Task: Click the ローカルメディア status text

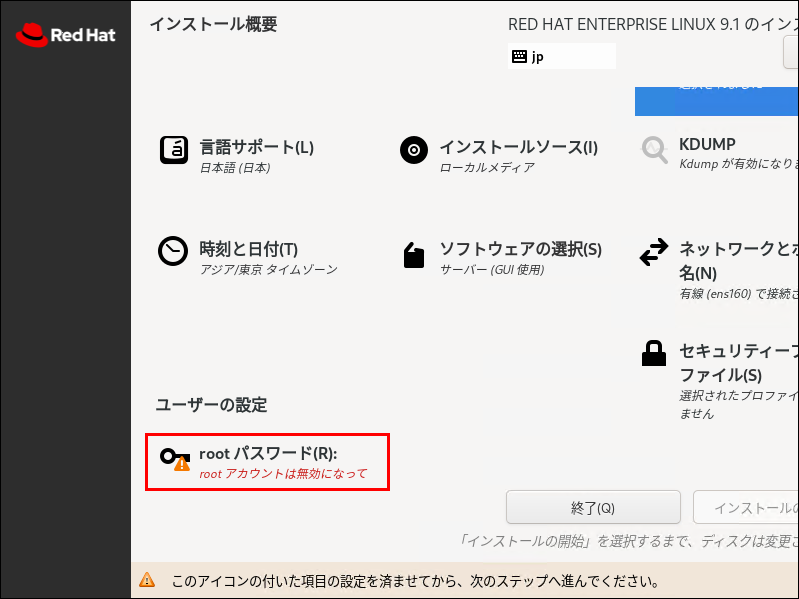Action: tap(487, 168)
